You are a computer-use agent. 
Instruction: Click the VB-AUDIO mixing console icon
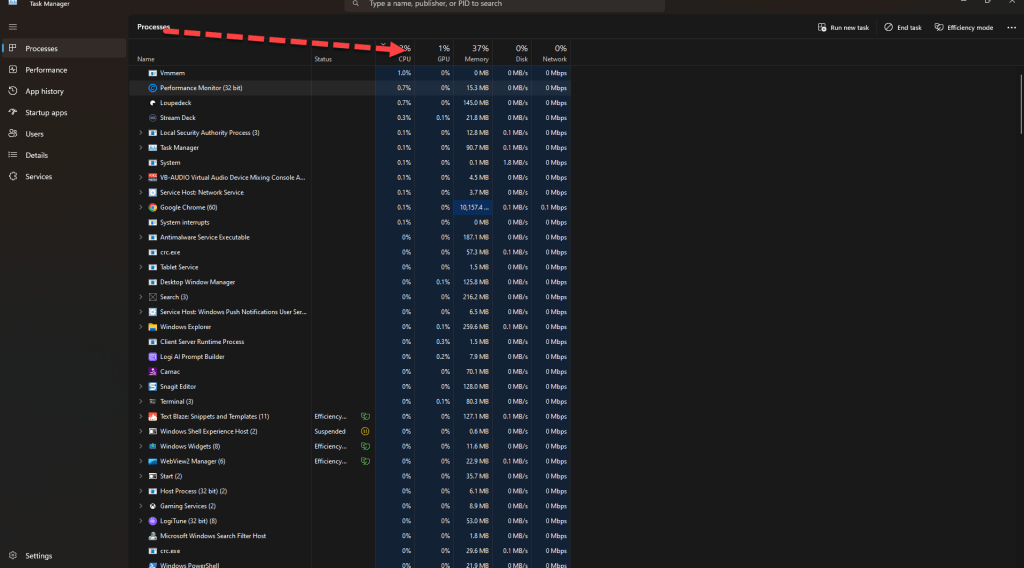coord(152,178)
